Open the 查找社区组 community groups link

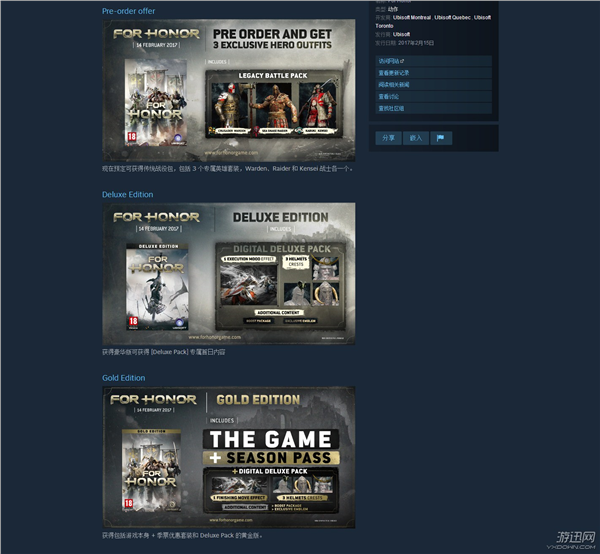pos(433,108)
